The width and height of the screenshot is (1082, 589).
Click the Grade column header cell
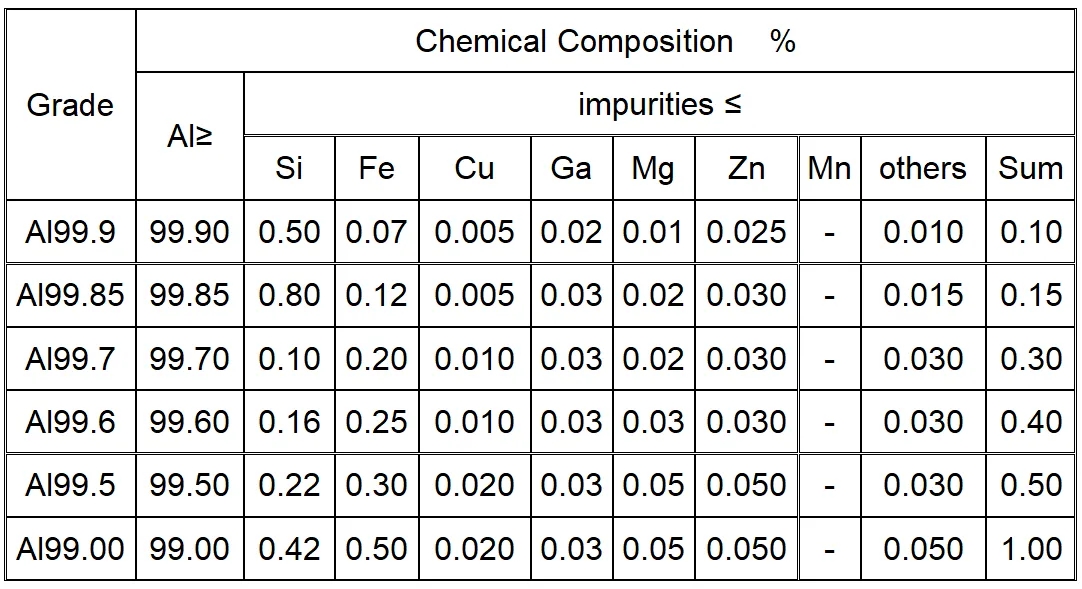(x=70, y=105)
